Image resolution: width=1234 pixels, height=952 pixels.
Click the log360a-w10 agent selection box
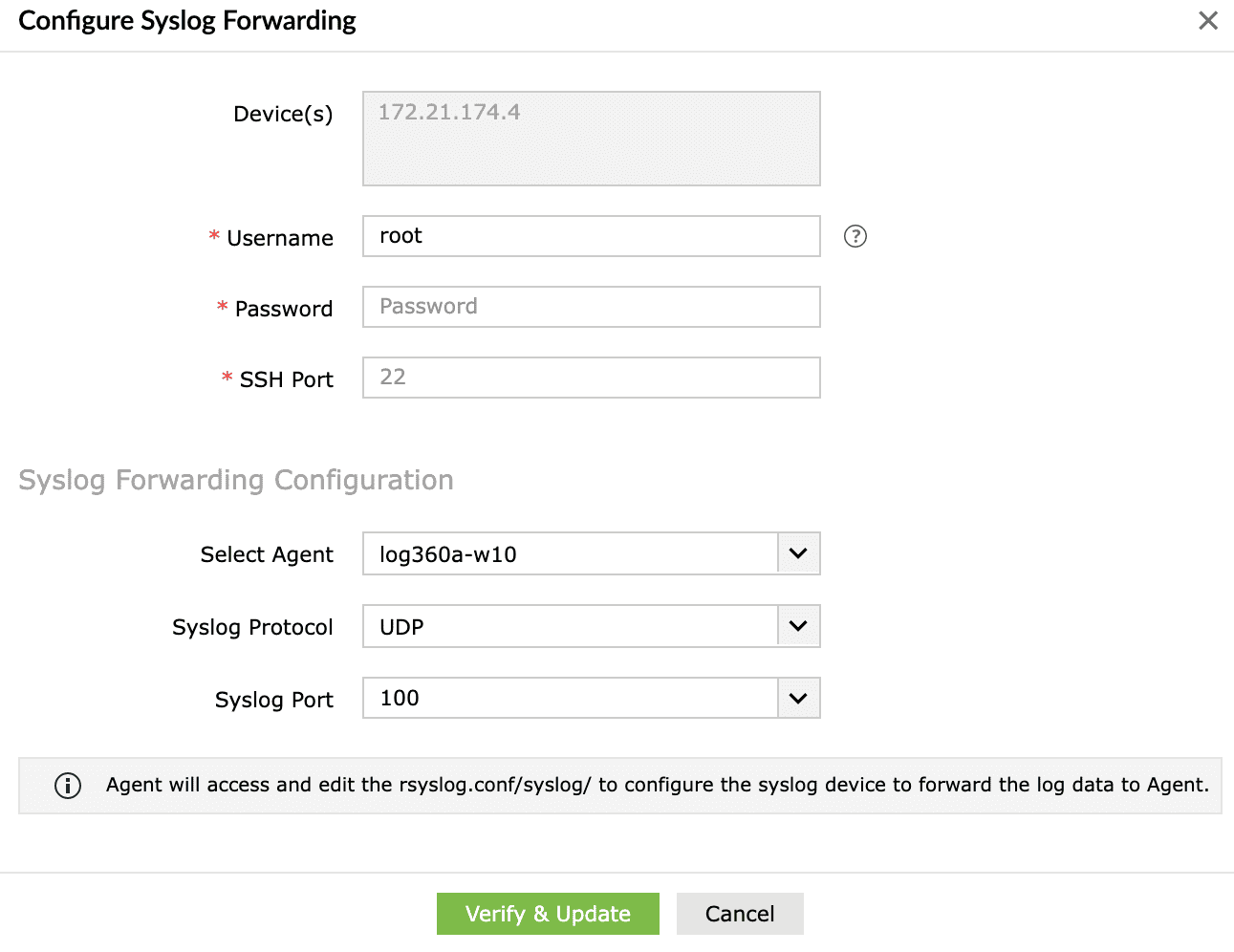point(570,554)
